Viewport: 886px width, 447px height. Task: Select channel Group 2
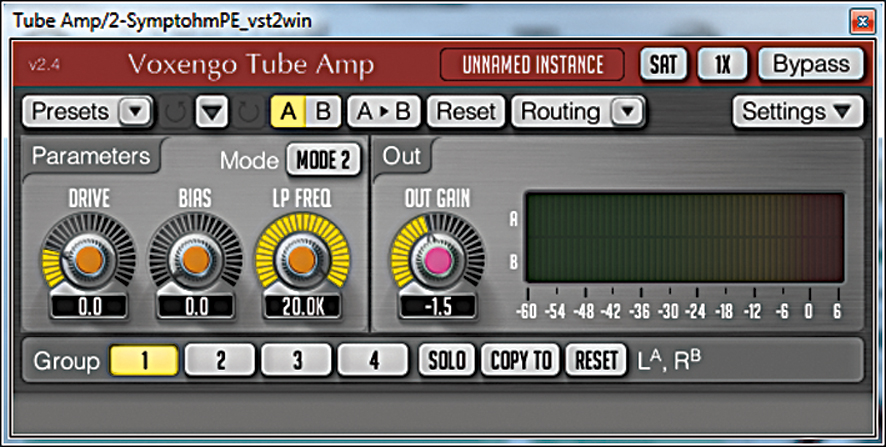tap(220, 360)
